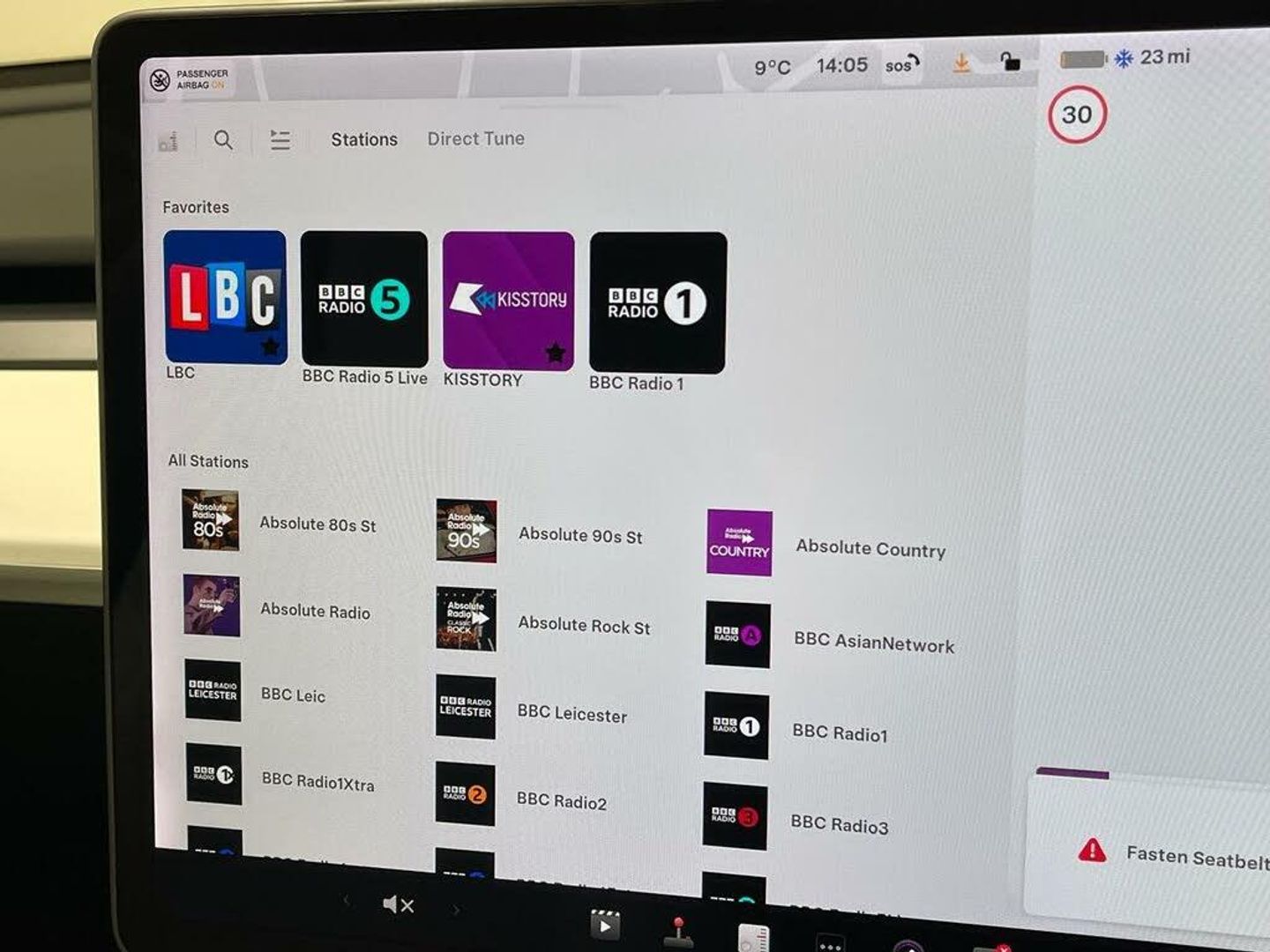
Task: Tap the 14:05 clock display
Action: [x=841, y=65]
